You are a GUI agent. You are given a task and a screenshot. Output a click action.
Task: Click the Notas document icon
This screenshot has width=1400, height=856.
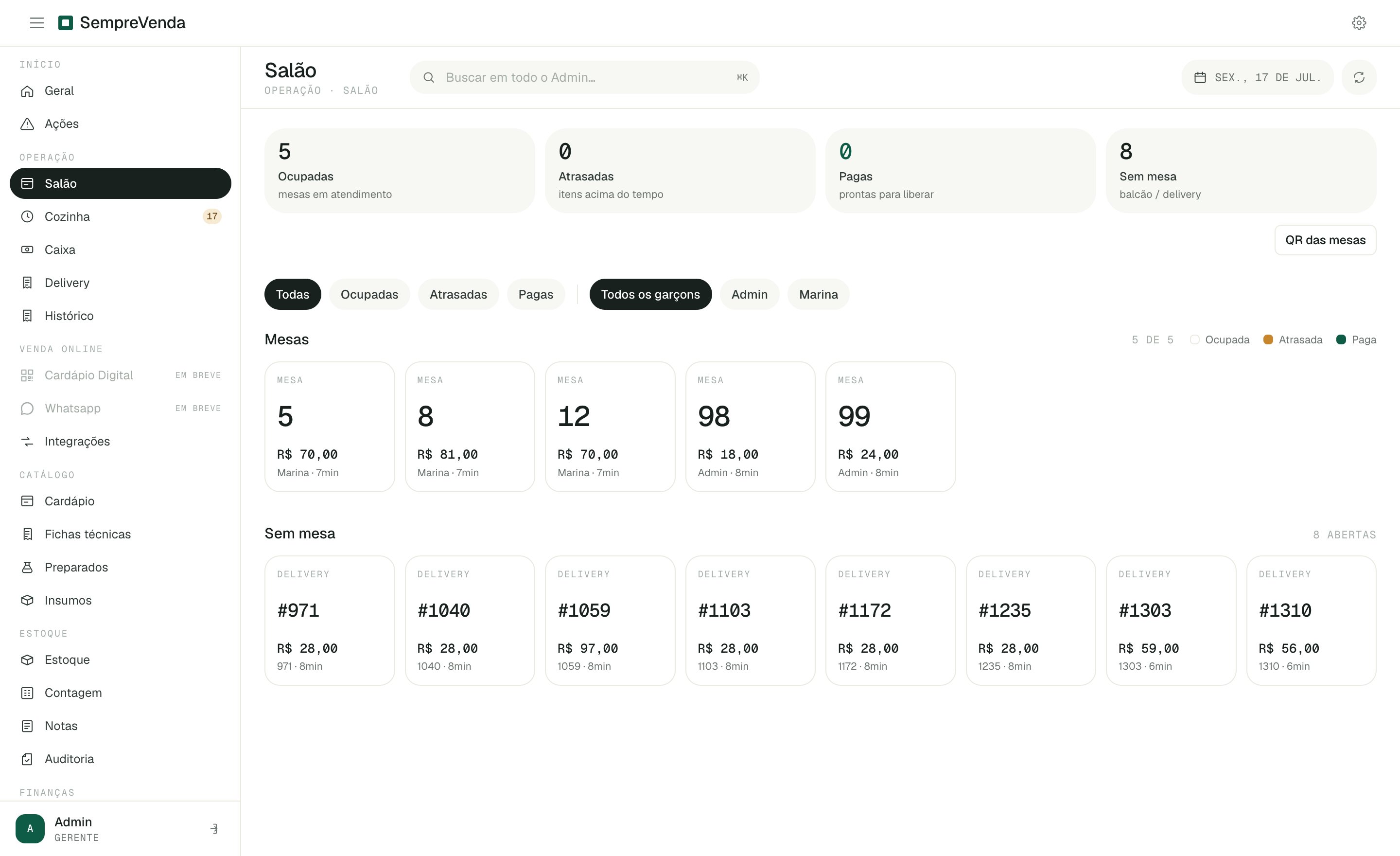point(27,725)
